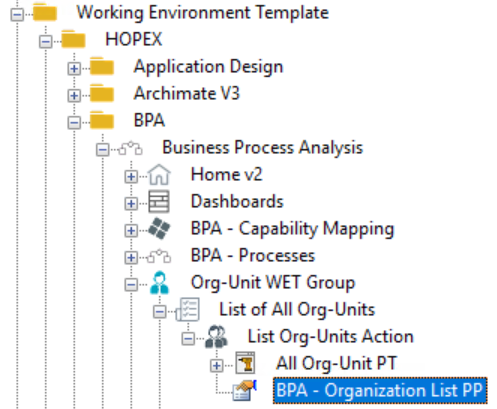Viewport: 497px width, 409px height.
Task: Click the Application Design folder icon
Action: pyautogui.click(x=102, y=66)
